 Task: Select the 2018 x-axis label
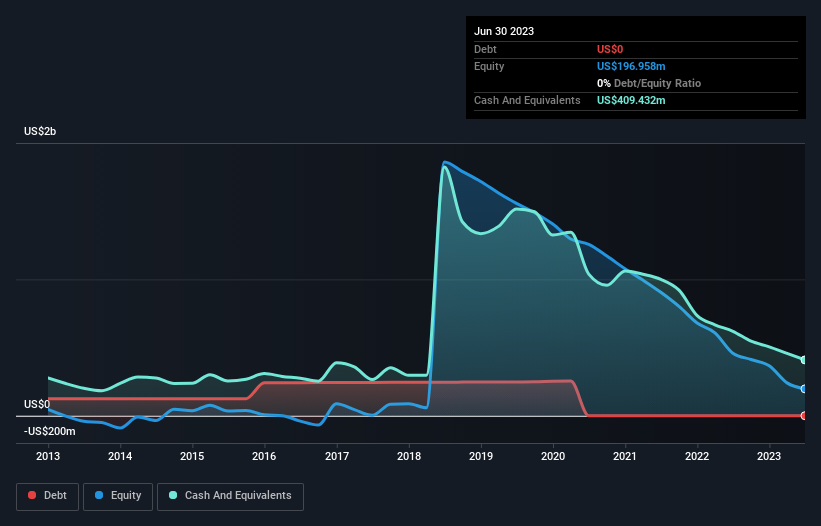[409, 456]
